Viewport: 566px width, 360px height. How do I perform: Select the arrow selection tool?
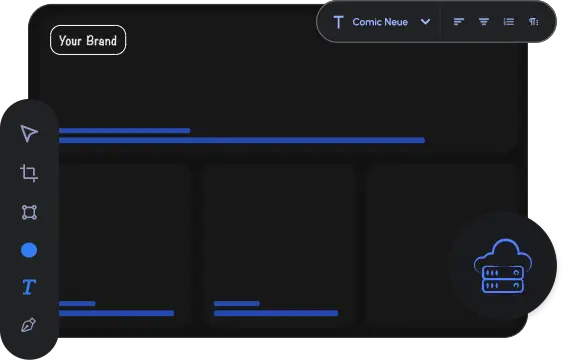point(29,133)
